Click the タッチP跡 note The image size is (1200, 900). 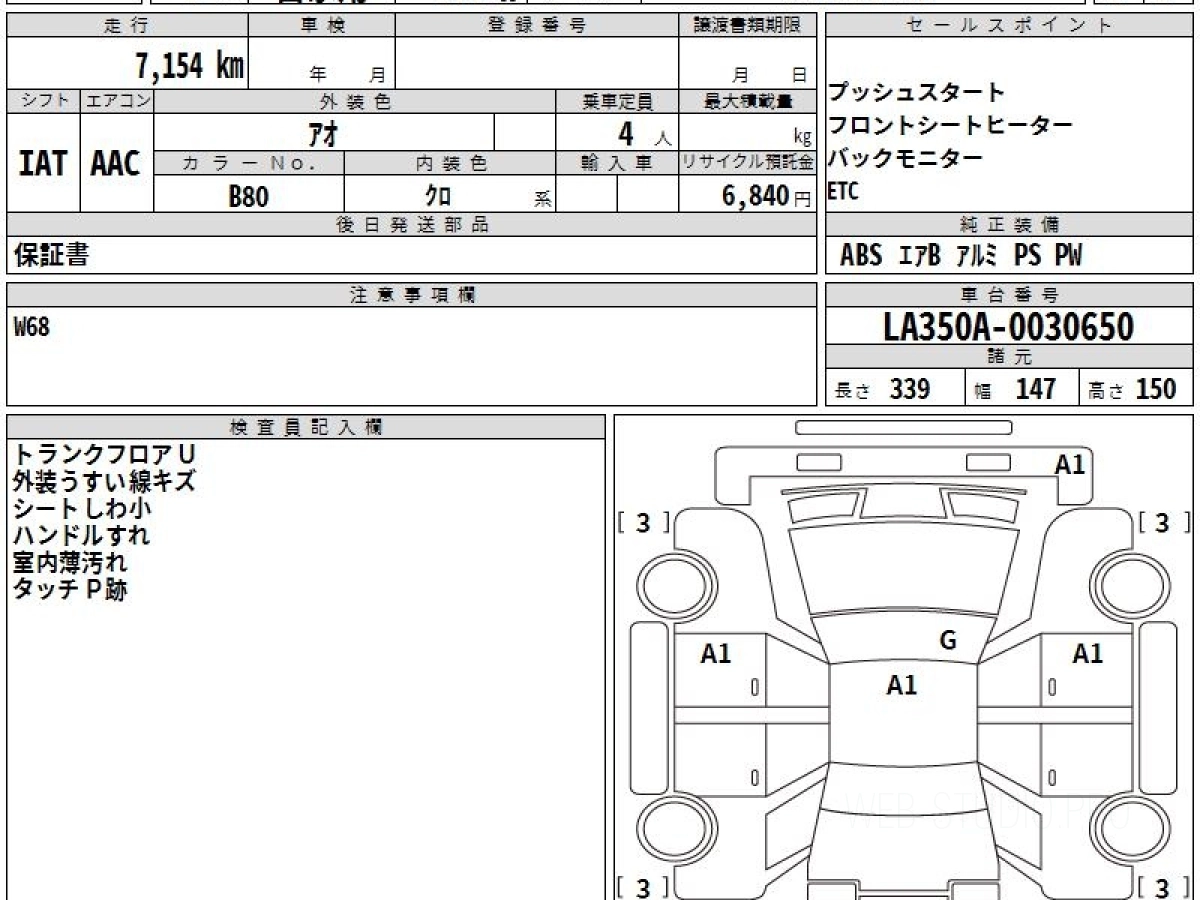point(70,590)
